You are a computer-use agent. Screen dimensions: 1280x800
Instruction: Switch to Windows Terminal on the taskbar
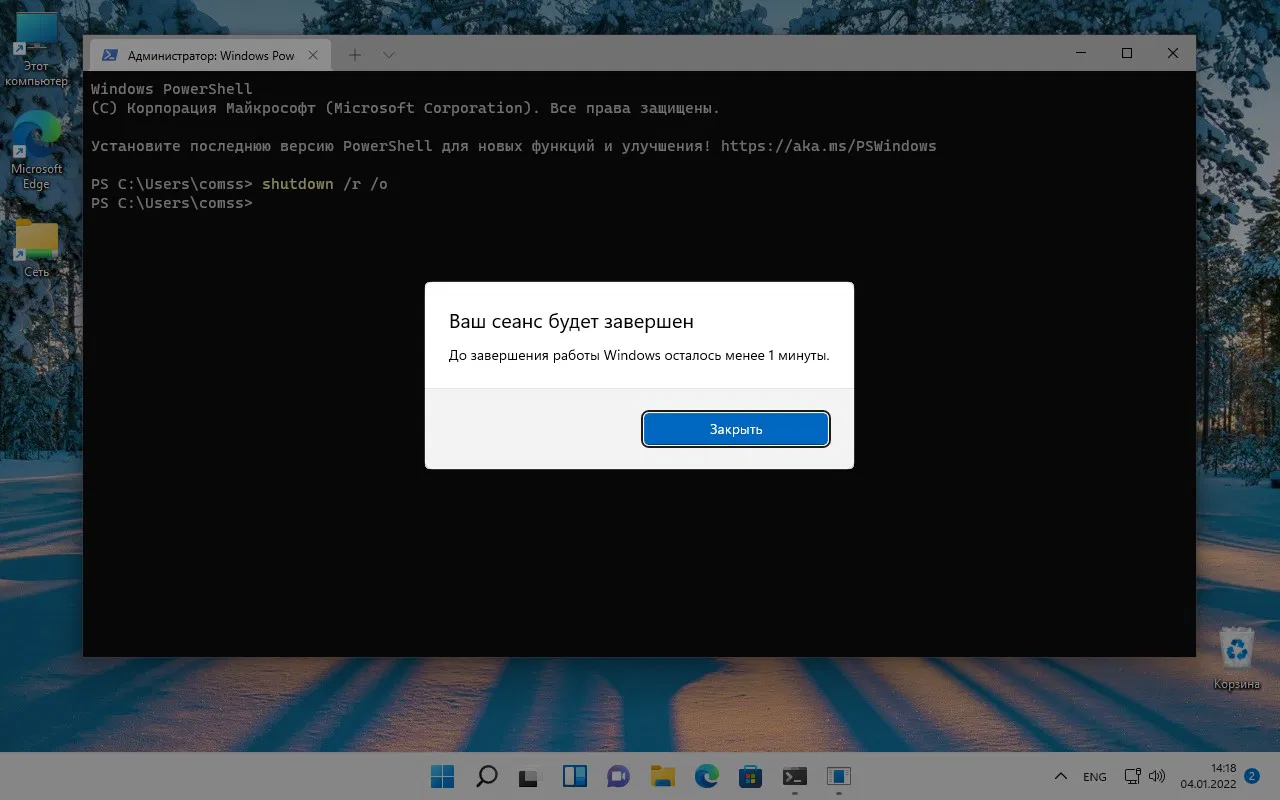(794, 777)
